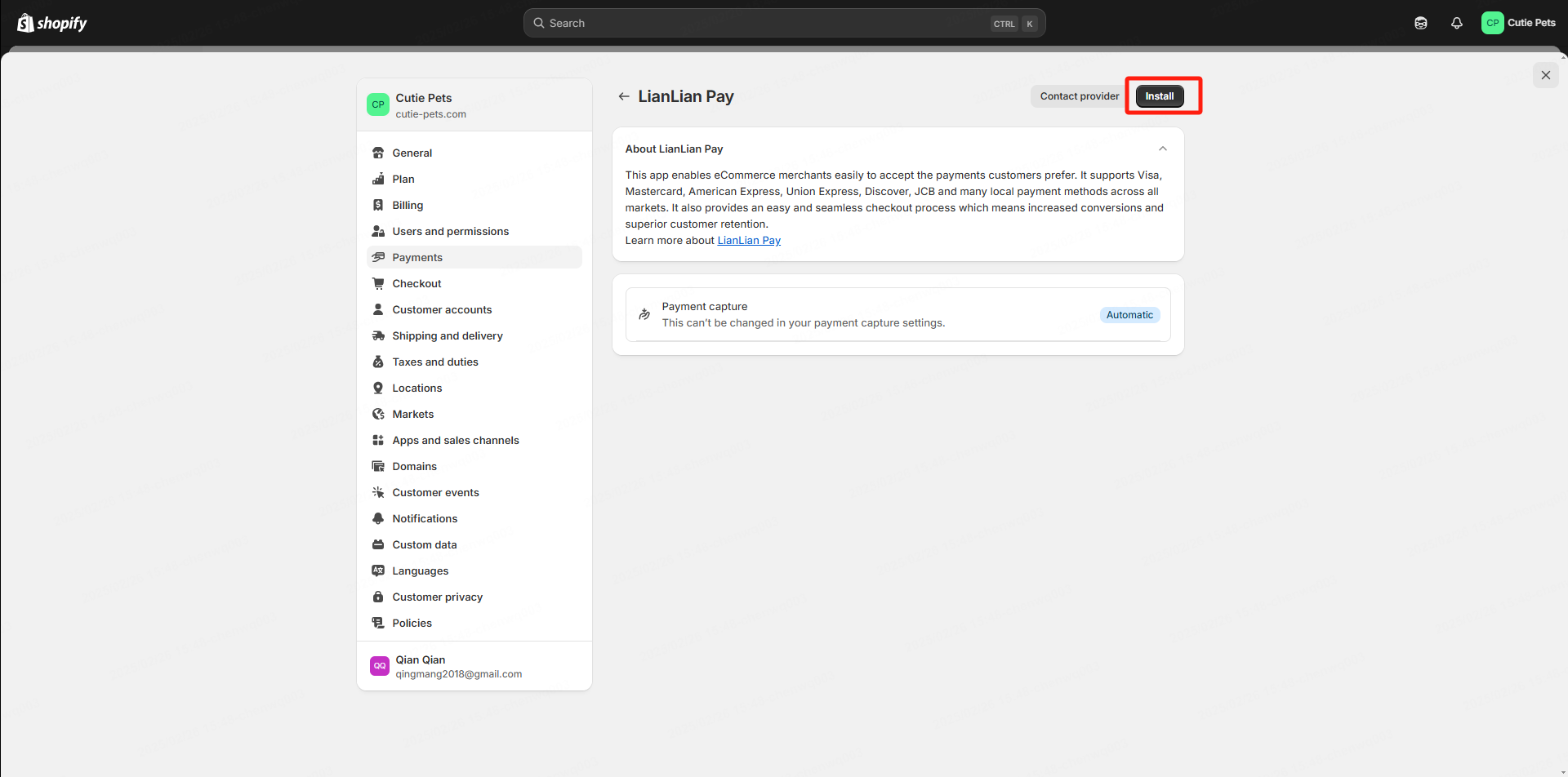This screenshot has width=1568, height=777.
Task: Click the Shopify logo in the top bar
Action: (x=52, y=23)
